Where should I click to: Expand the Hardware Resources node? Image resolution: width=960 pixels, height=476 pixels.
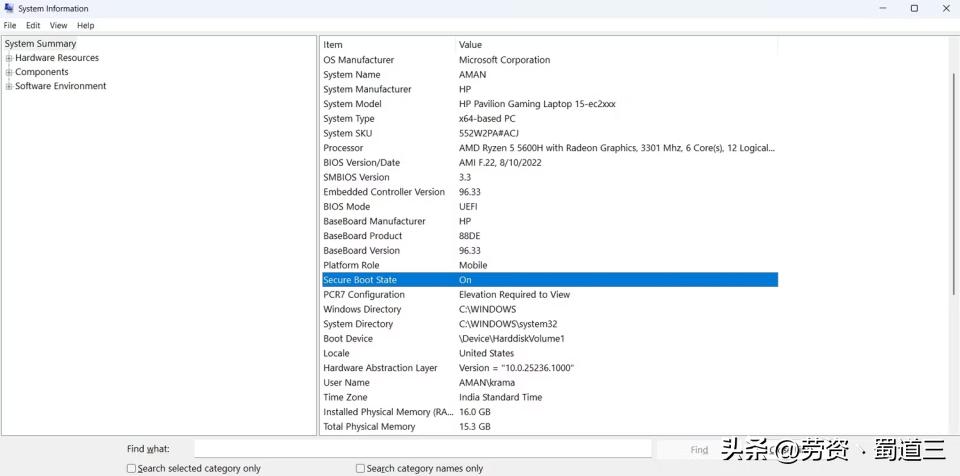pyautogui.click(x=9, y=58)
